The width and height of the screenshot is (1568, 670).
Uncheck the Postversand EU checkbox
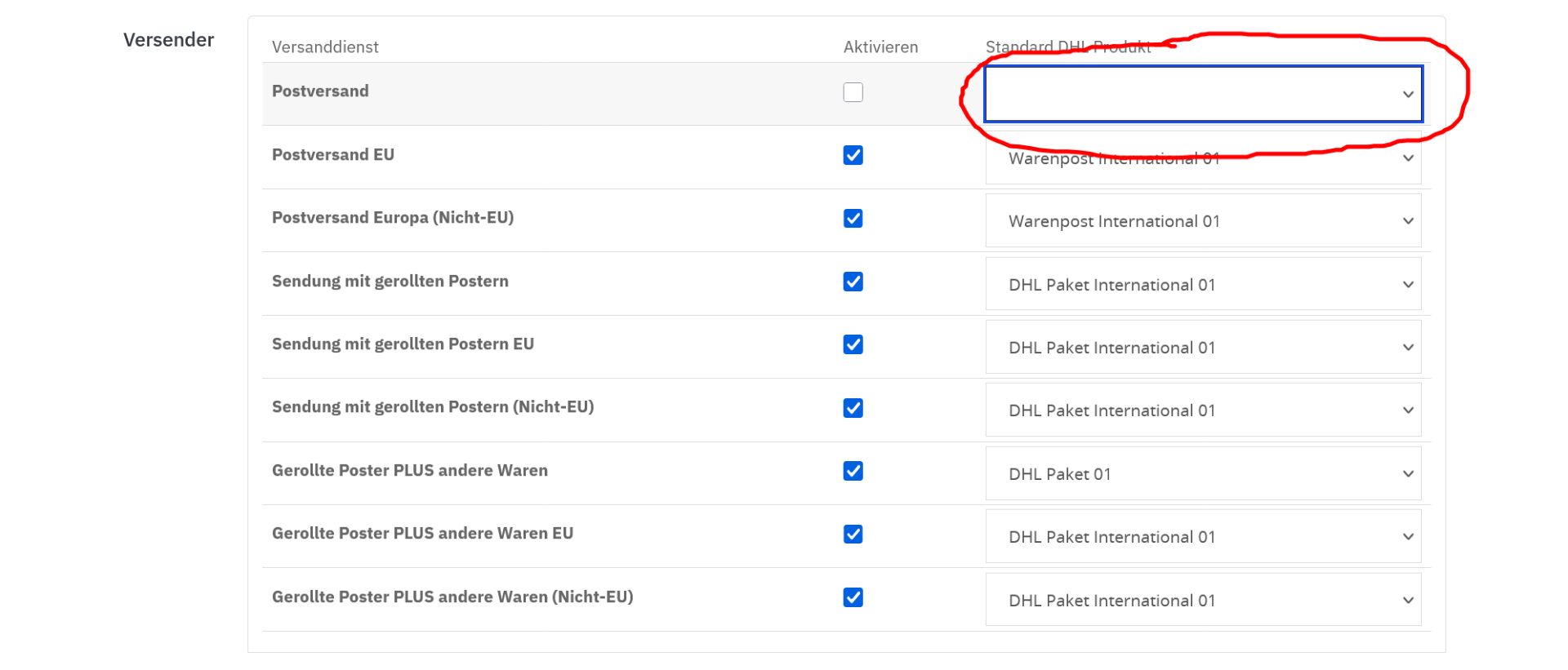point(853,155)
